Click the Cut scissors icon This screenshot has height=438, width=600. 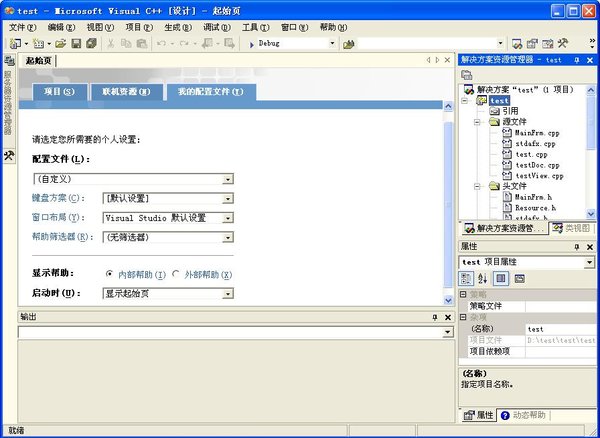[111, 44]
